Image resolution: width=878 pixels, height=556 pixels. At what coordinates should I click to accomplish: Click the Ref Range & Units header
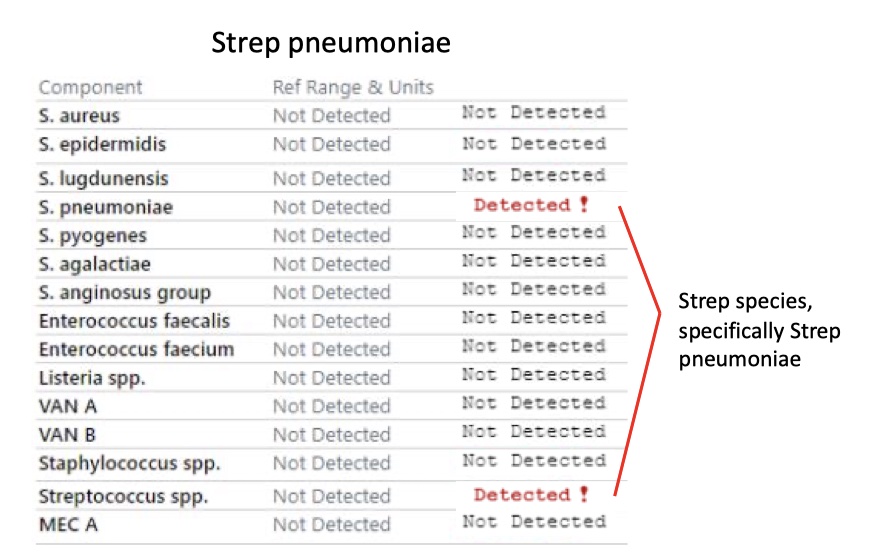[x=353, y=87]
